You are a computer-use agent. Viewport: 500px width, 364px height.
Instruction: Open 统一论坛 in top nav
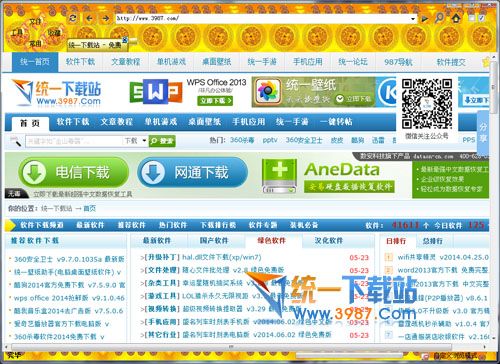(353, 62)
